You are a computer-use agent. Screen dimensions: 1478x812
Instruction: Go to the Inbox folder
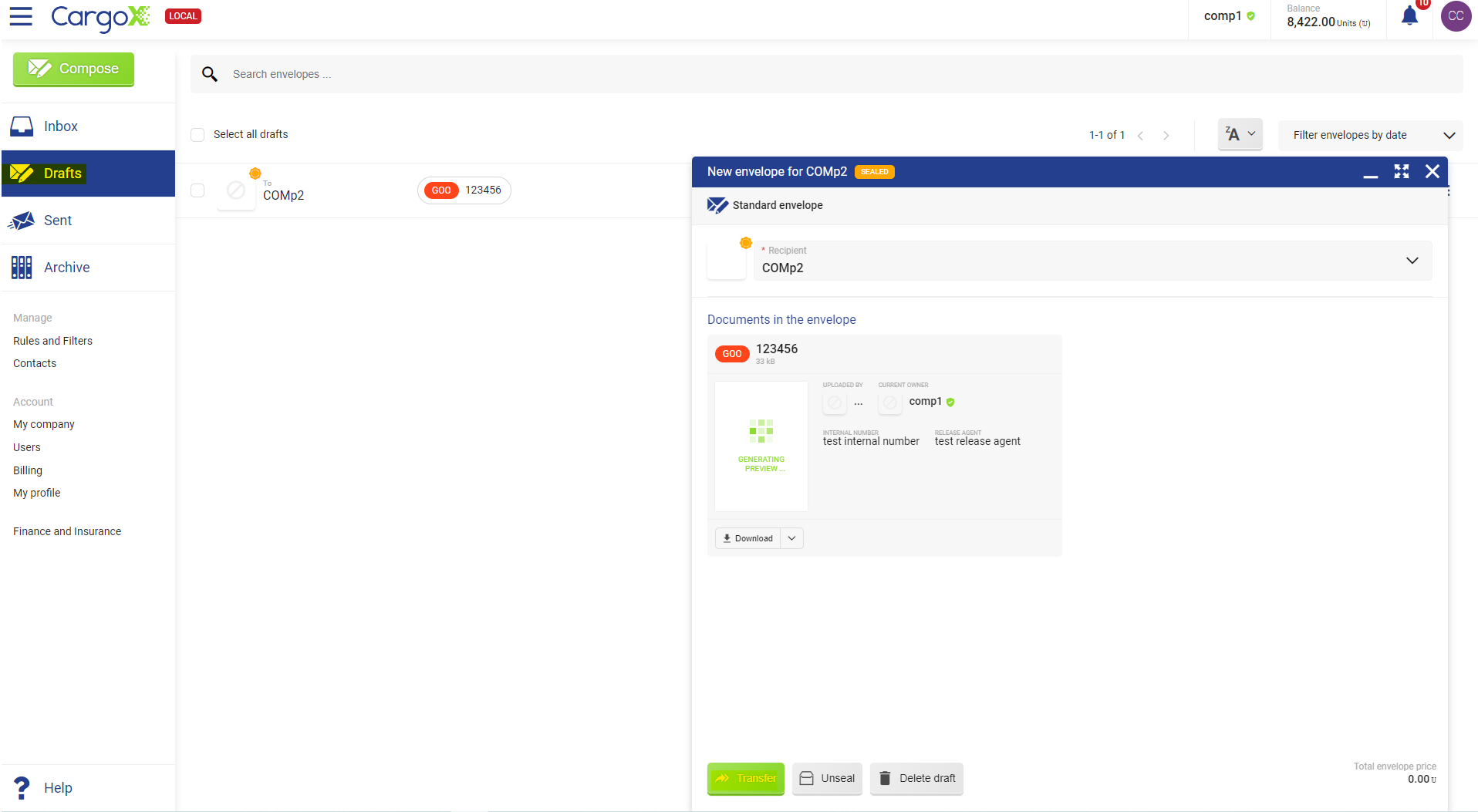pyautogui.click(x=60, y=126)
